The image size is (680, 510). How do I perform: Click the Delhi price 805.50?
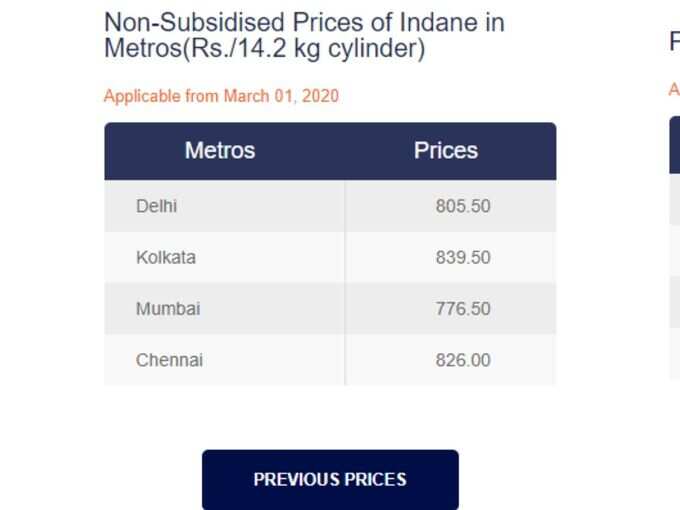[463, 206]
